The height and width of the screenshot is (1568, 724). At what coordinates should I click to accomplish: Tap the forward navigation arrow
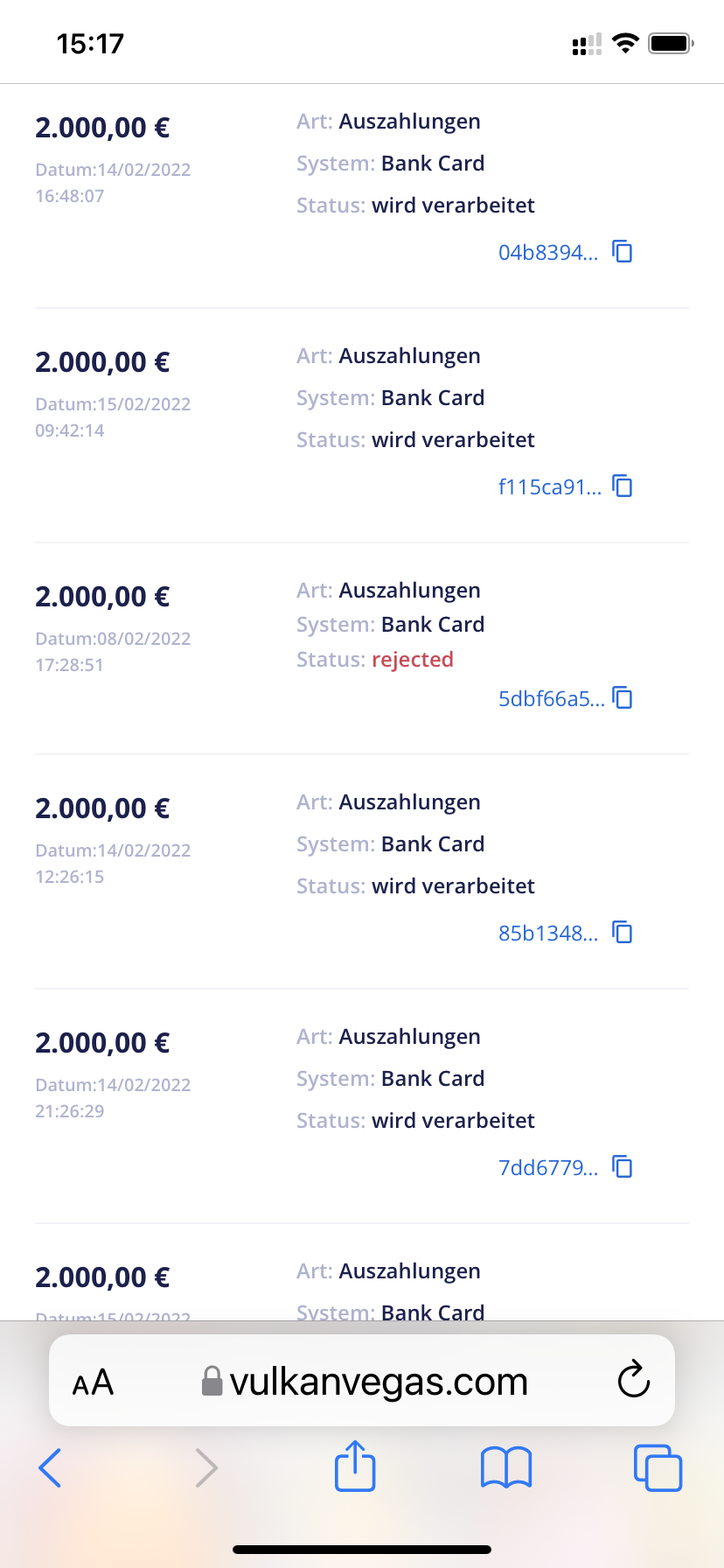point(206,1467)
